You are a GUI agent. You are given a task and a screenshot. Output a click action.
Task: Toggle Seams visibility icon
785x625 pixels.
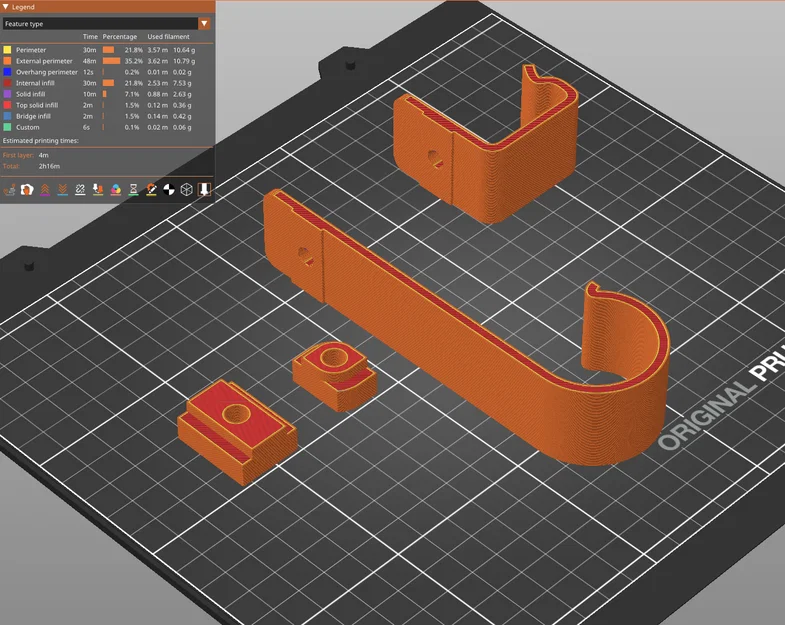pyautogui.click(x=80, y=190)
